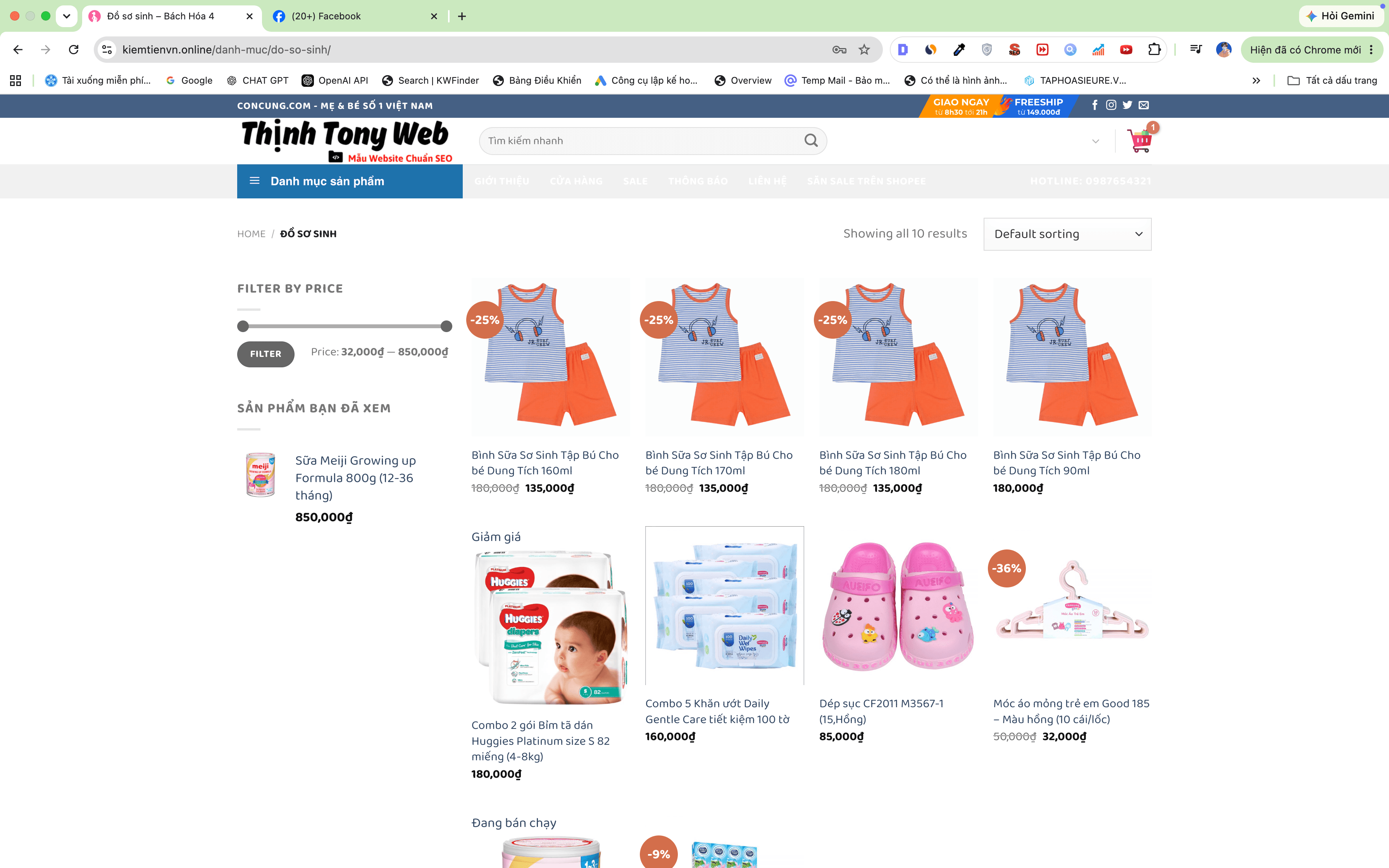Open the apps grid in bookmarks bar
The width and height of the screenshot is (1389, 868).
[16, 80]
